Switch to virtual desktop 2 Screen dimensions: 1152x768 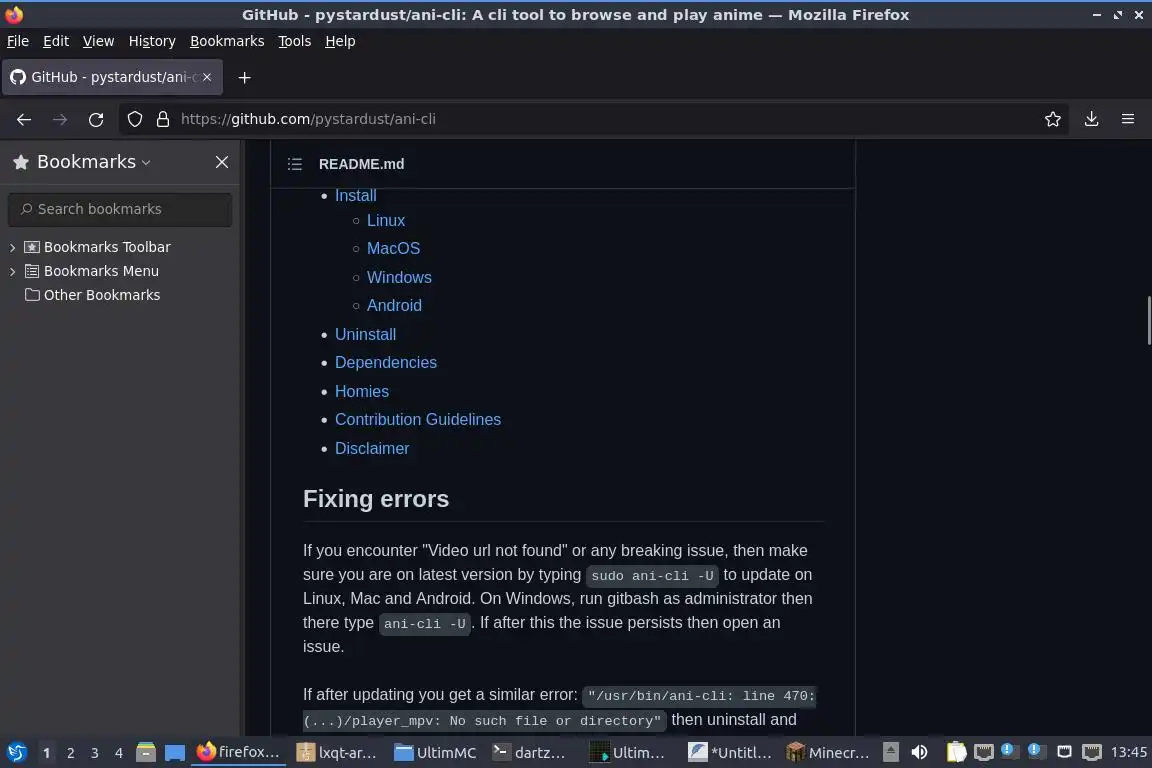[71, 753]
